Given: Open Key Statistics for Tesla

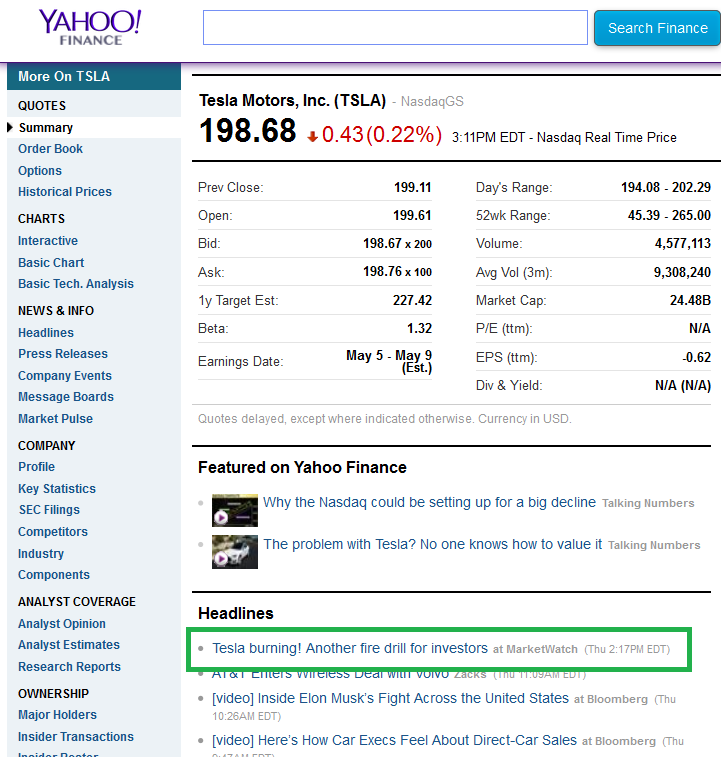Looking at the screenshot, I should [x=56, y=489].
